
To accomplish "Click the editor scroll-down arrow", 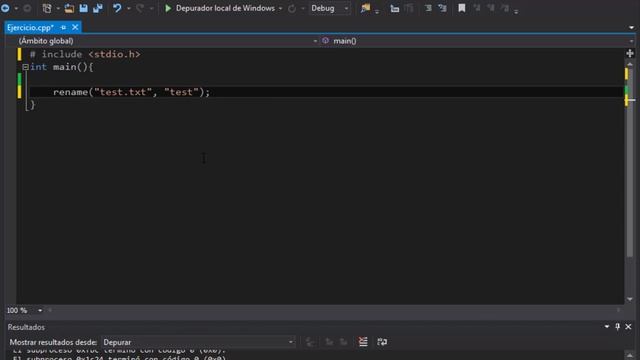I will [x=630, y=299].
